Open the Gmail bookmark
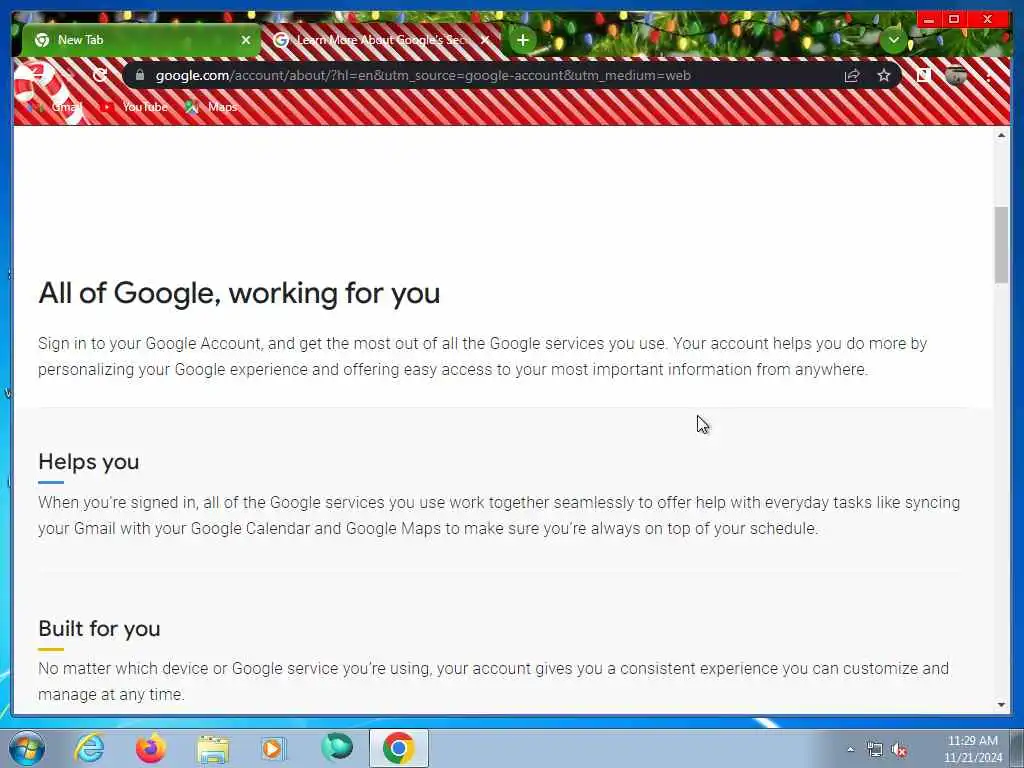1024x768 pixels. [56, 107]
